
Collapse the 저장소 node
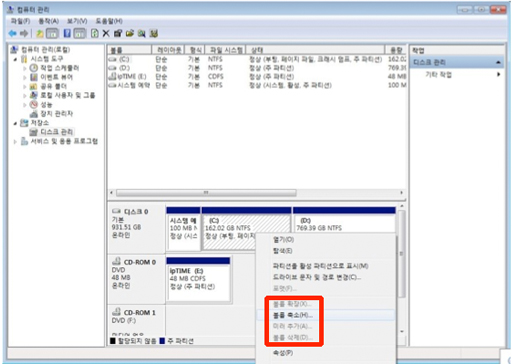point(15,123)
